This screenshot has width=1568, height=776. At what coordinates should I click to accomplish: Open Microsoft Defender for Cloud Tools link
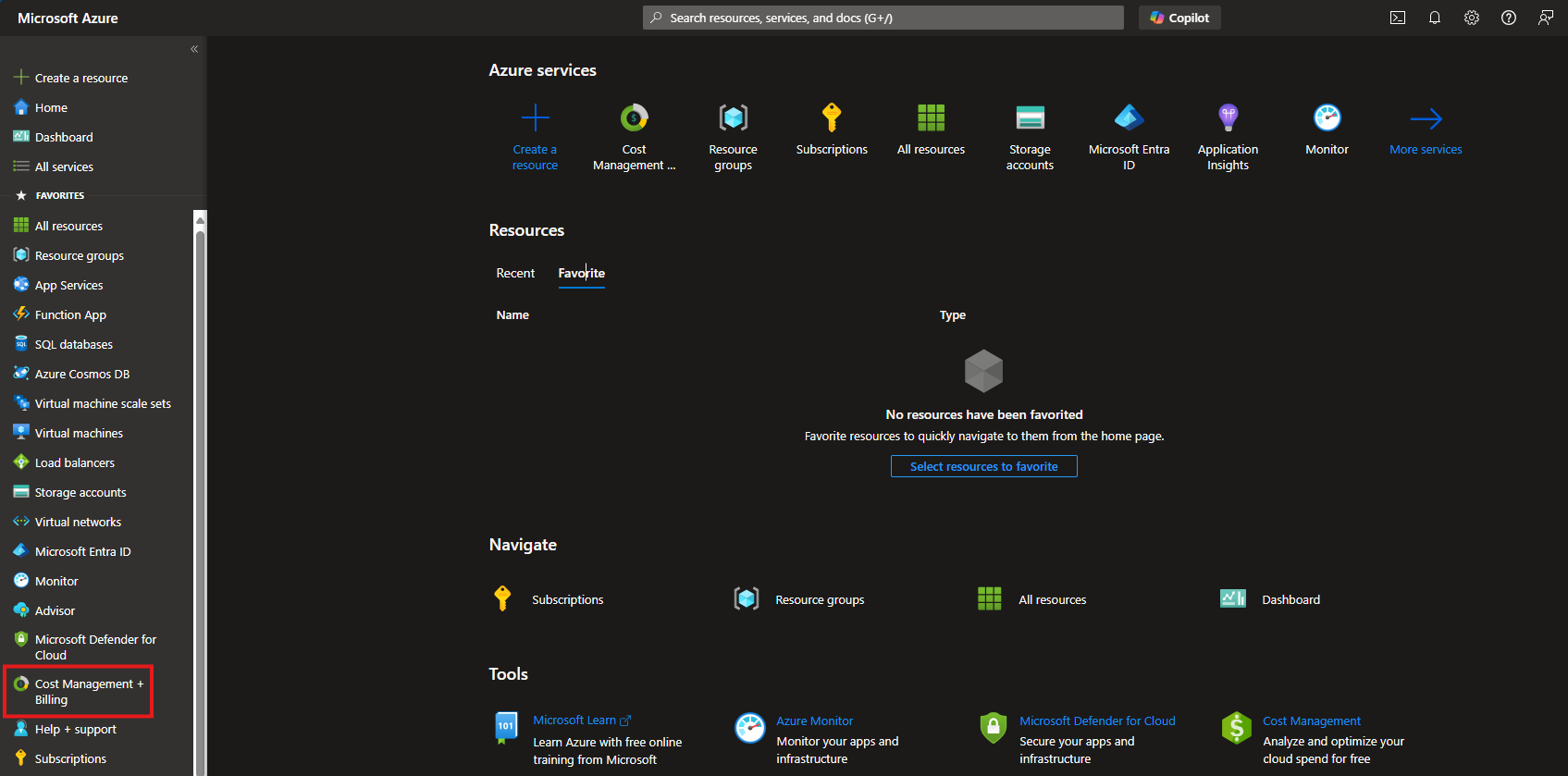click(1097, 721)
